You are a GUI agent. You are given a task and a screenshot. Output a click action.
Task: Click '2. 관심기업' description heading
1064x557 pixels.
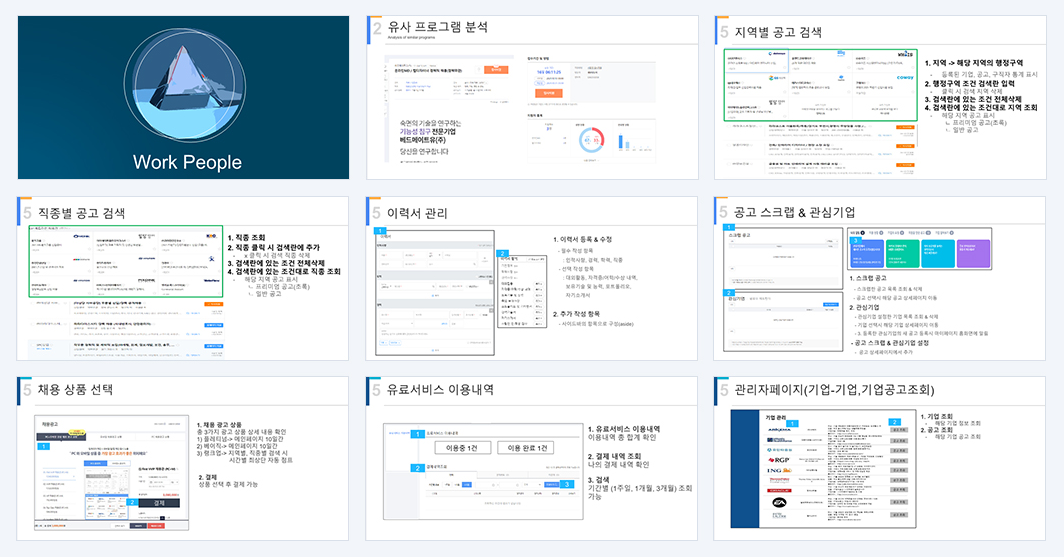[864, 307]
